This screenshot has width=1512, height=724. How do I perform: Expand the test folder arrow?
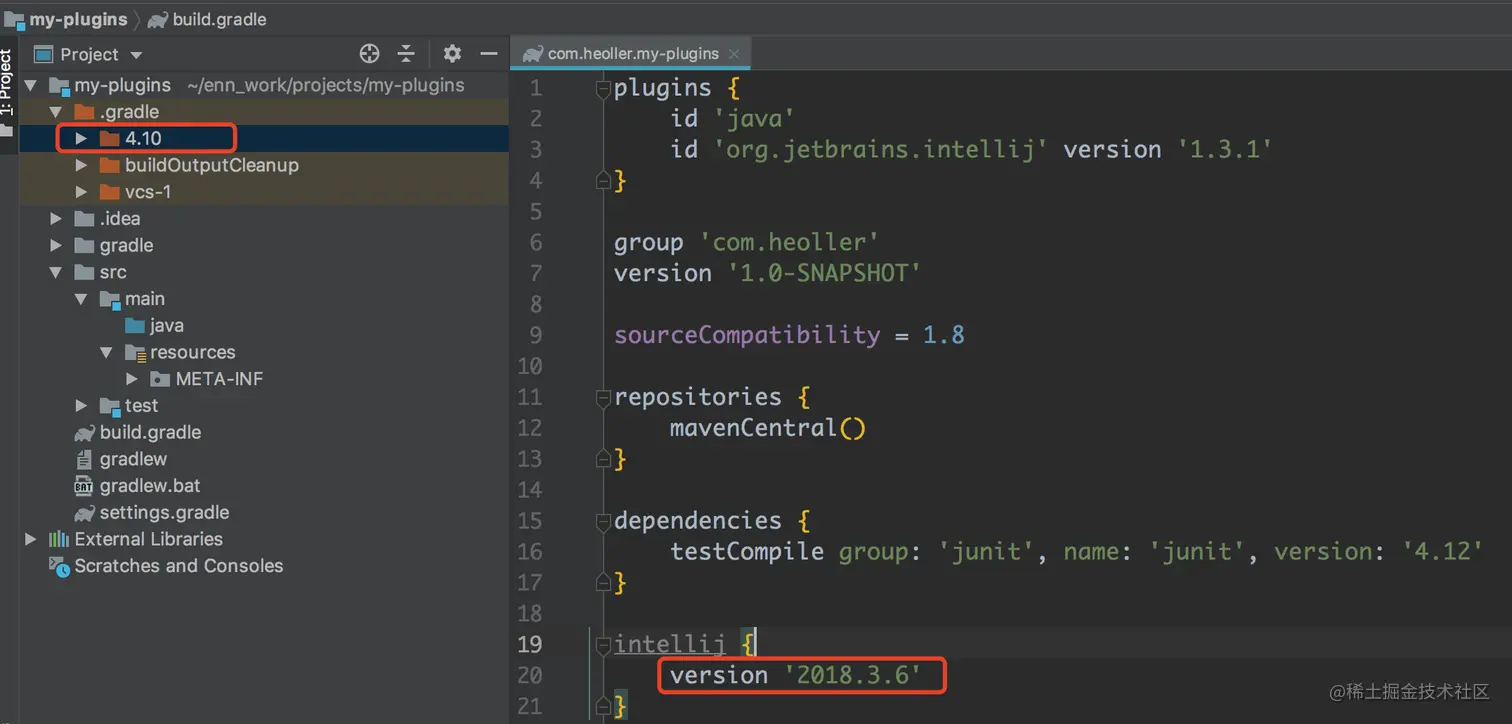82,405
